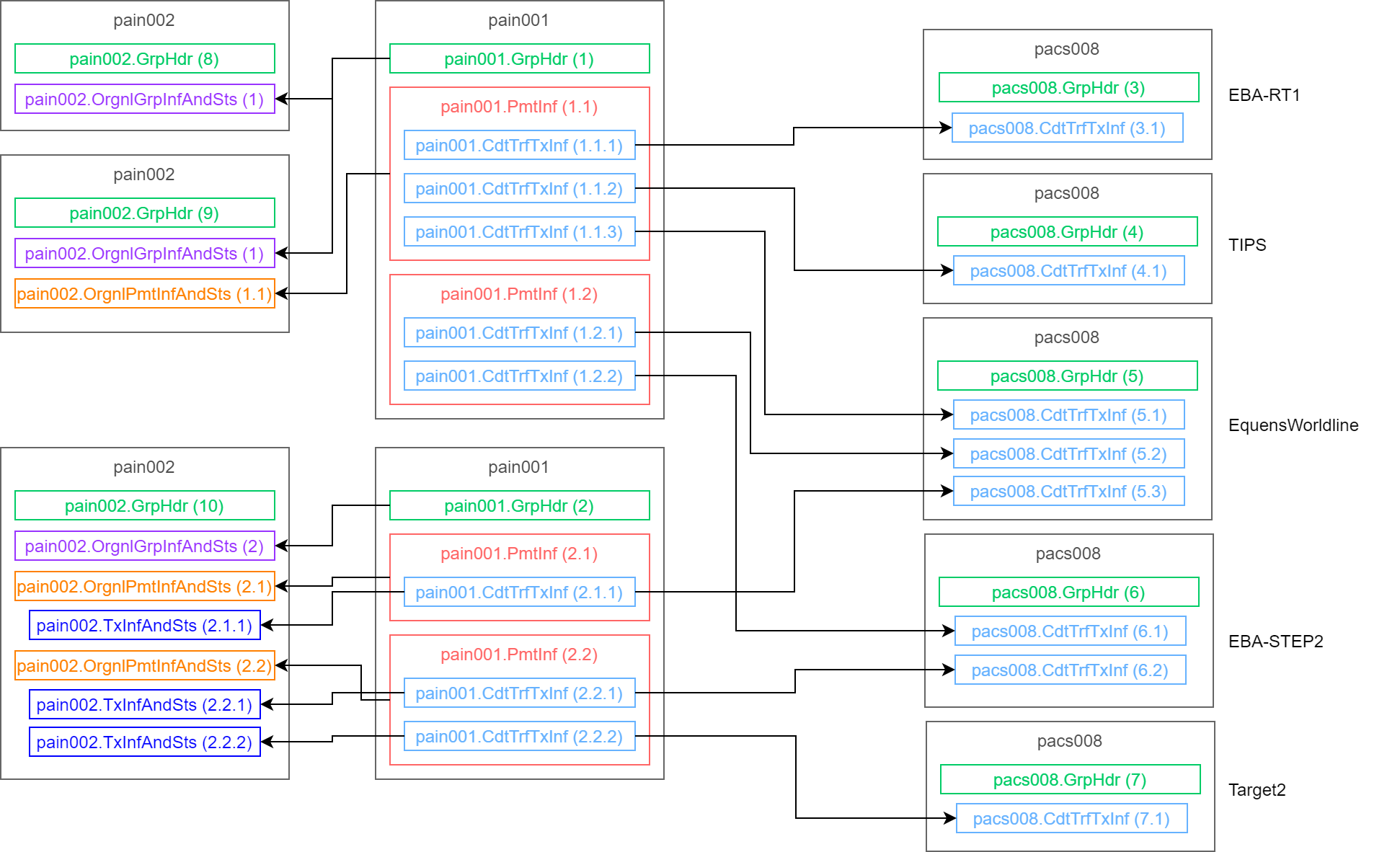Select pain002.OrgnlPmtInfAndSts (1.1) node
This screenshot has width=1400, height=852.
[145, 294]
